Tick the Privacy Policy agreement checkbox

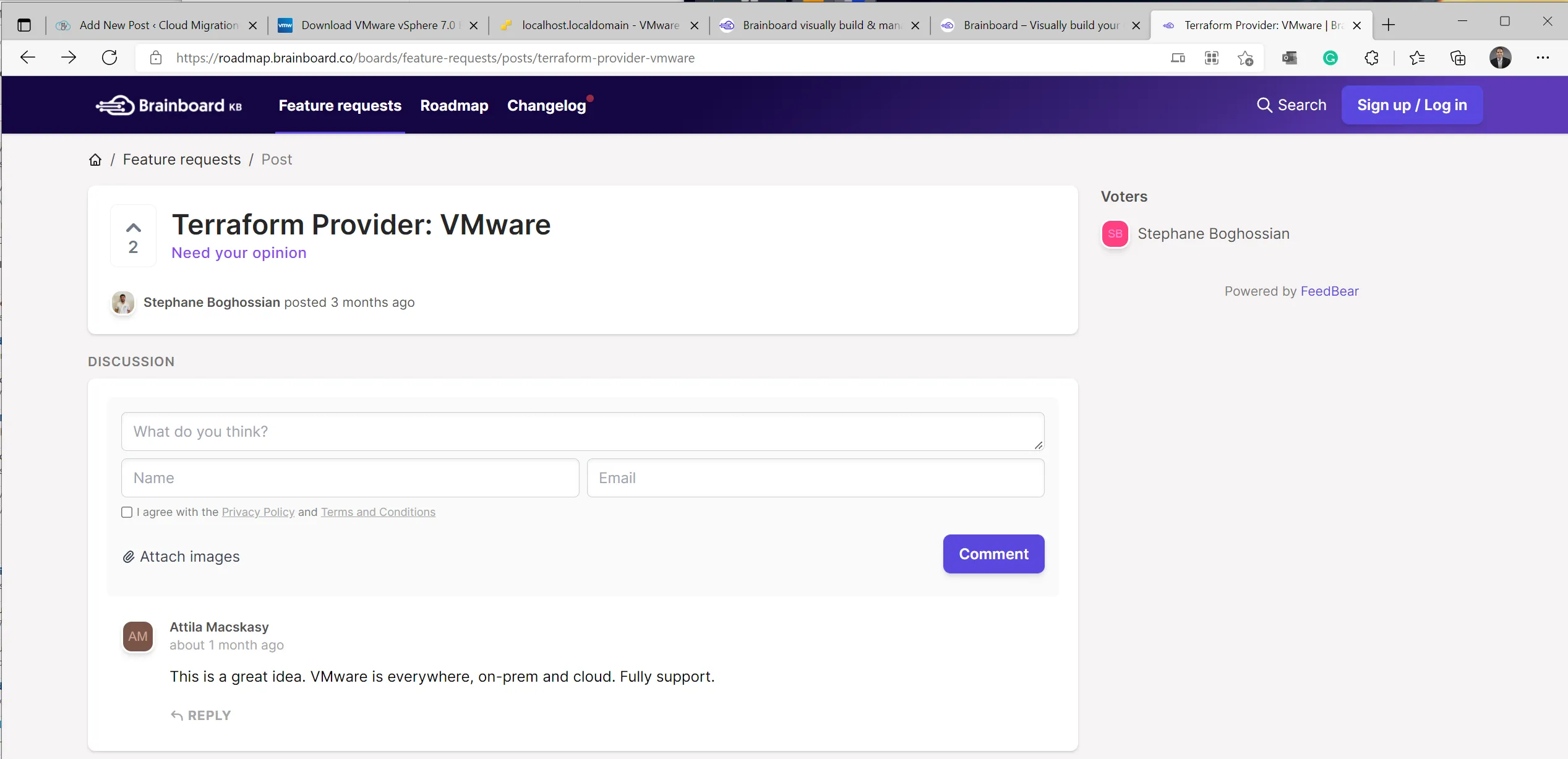tap(127, 512)
